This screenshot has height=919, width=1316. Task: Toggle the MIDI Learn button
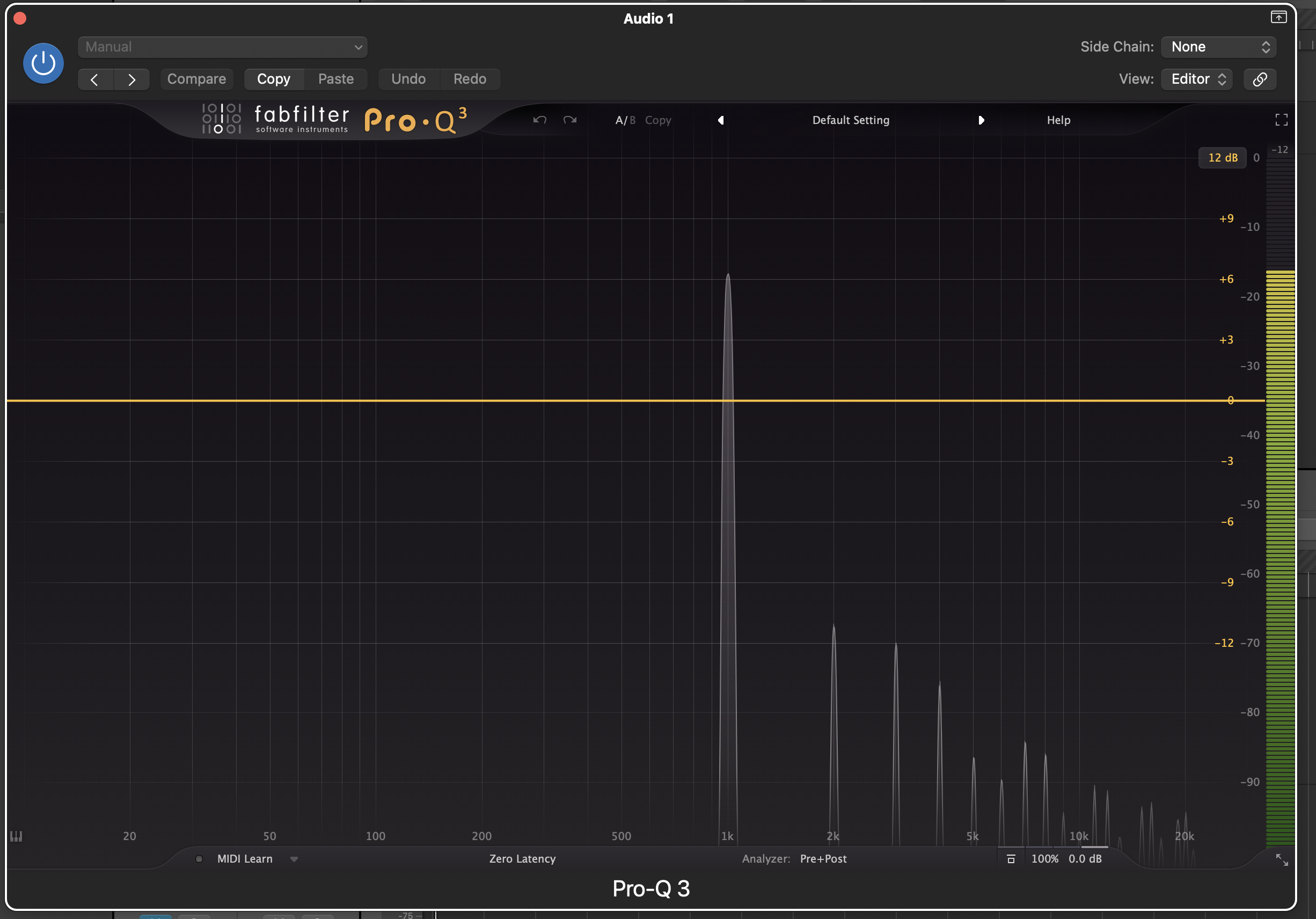(245, 859)
